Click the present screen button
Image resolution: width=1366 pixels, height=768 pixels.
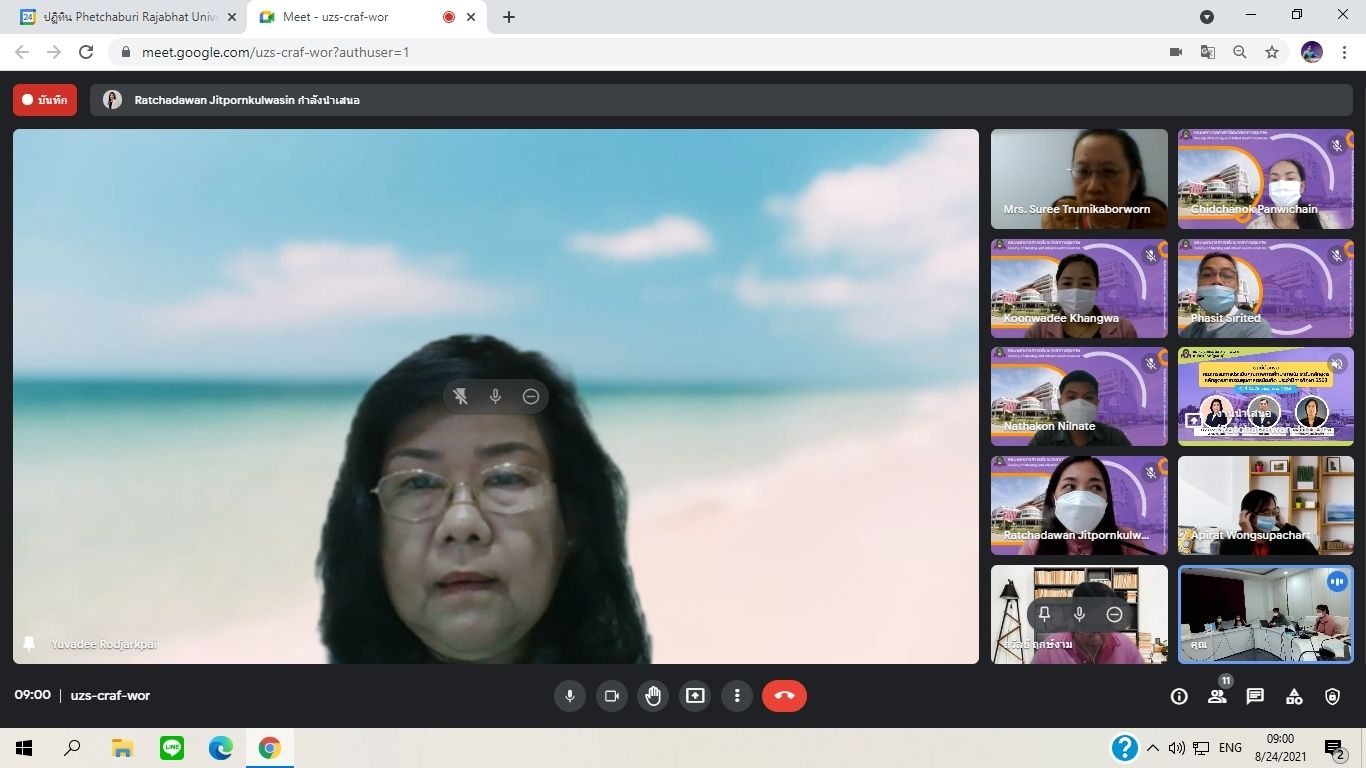coord(695,696)
